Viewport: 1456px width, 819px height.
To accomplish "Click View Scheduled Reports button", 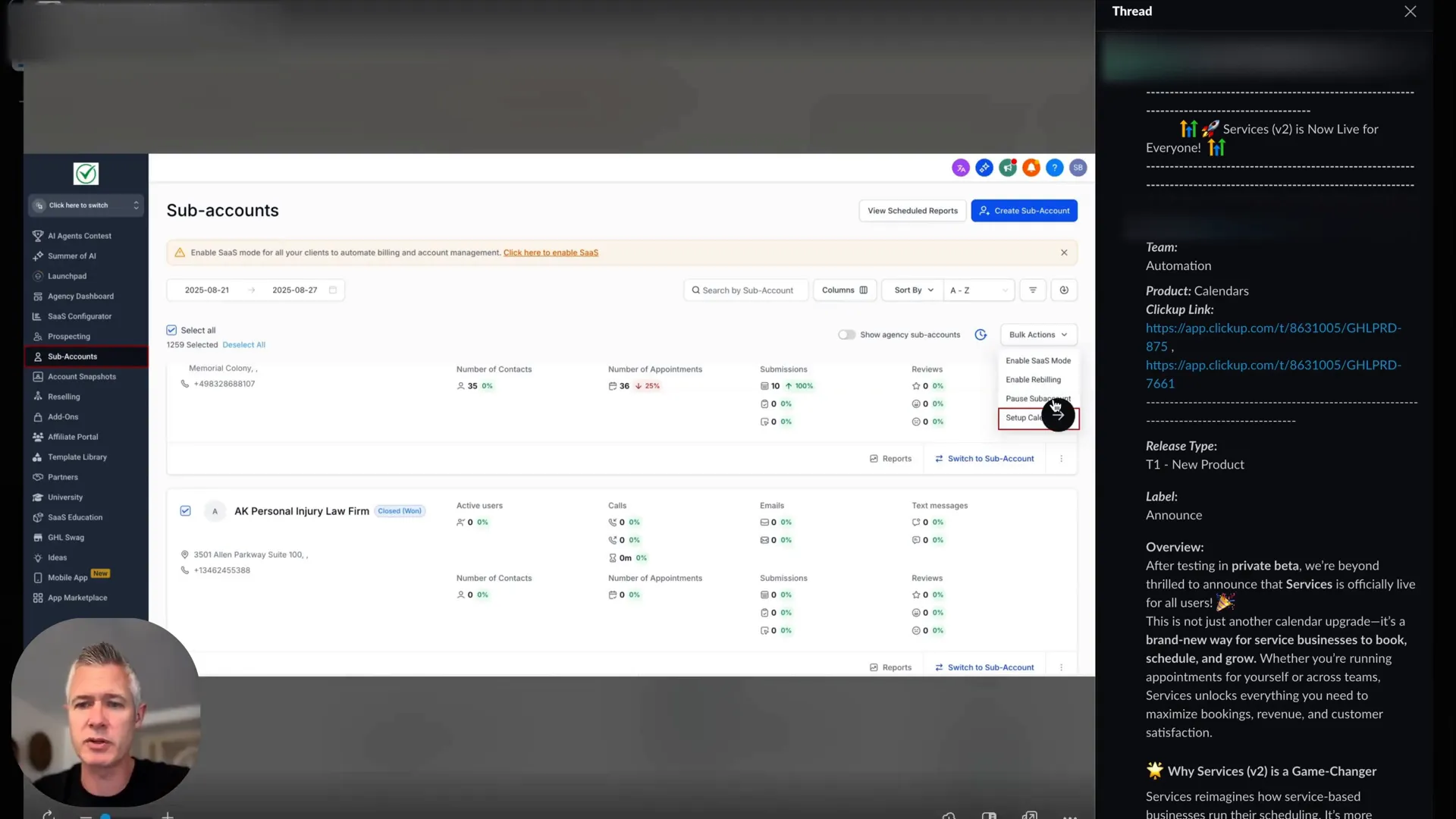I will 912,211.
